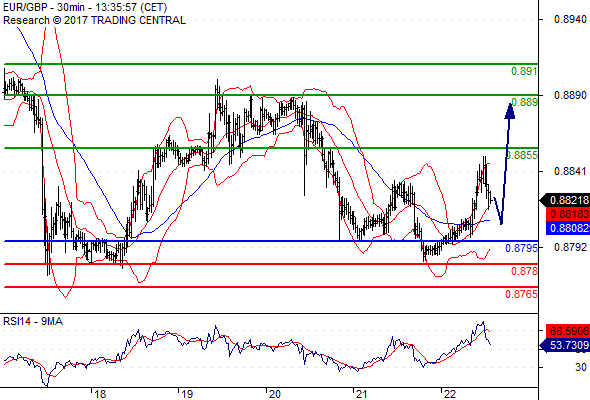590x400 pixels.
Task: Select the red 0.878 support label
Action: pos(524,271)
